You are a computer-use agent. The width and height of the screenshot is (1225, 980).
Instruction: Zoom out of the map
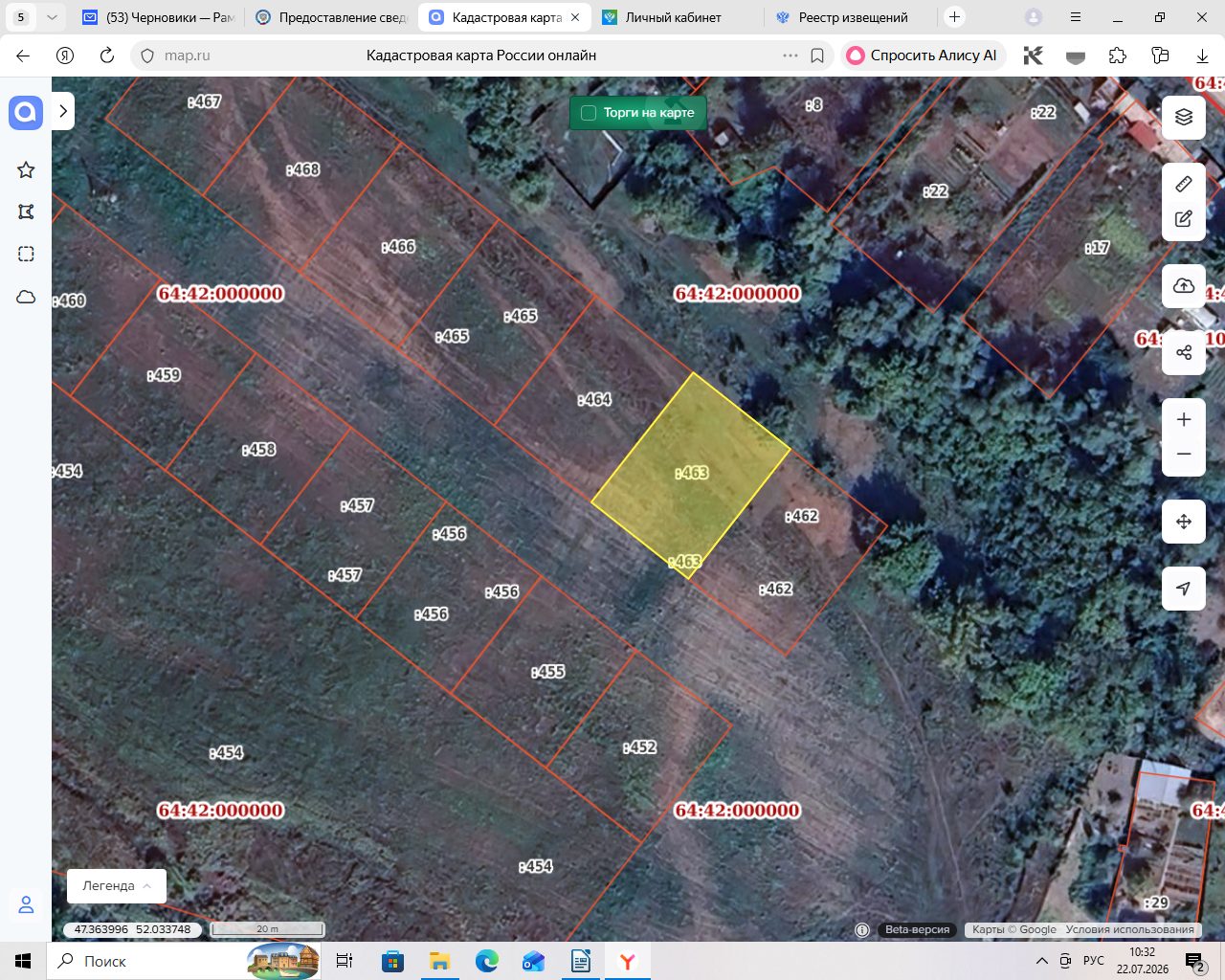coord(1184,455)
